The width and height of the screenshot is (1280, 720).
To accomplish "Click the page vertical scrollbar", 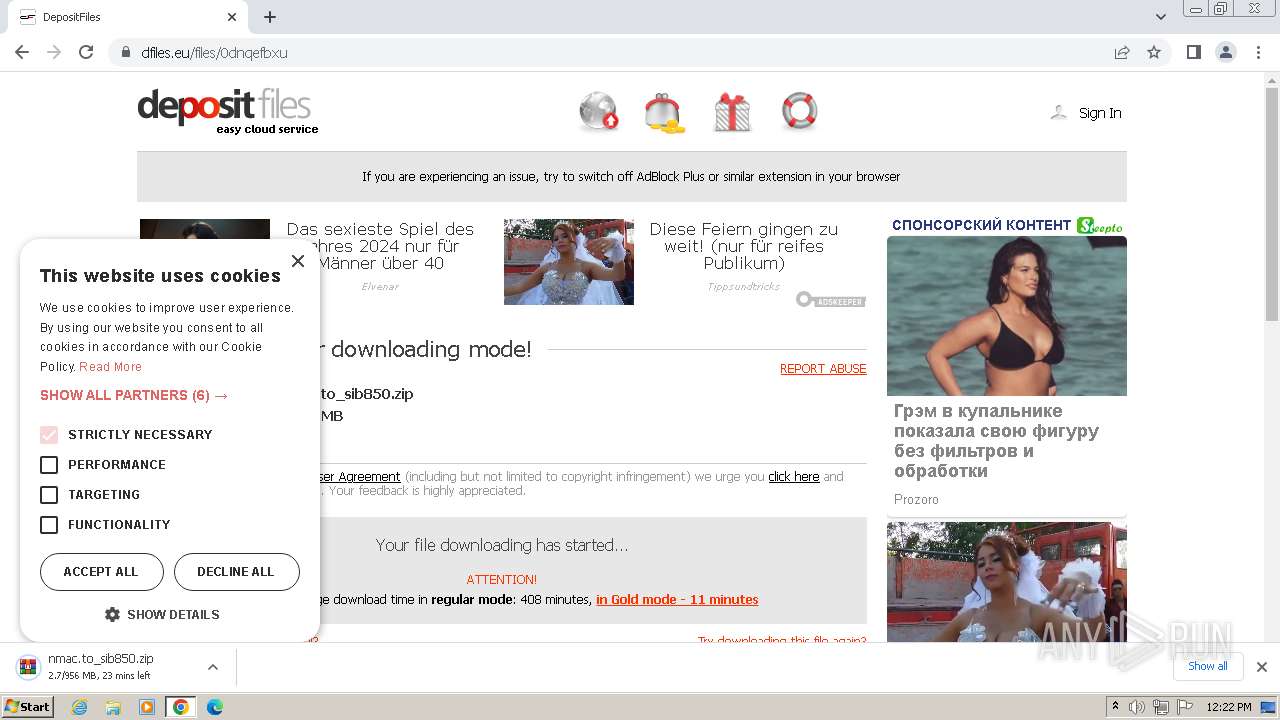I will pyautogui.click(x=1272, y=204).
